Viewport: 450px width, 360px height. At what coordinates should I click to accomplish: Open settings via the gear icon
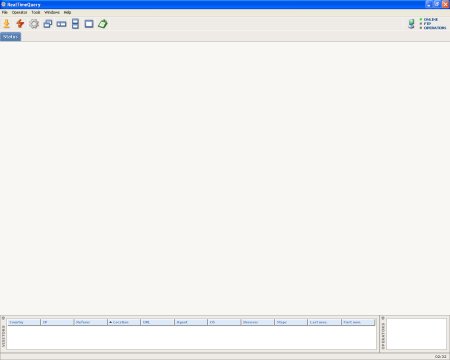pos(34,24)
